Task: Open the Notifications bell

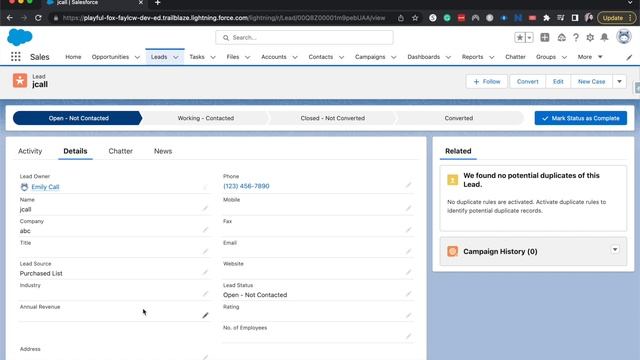Action: point(604,38)
